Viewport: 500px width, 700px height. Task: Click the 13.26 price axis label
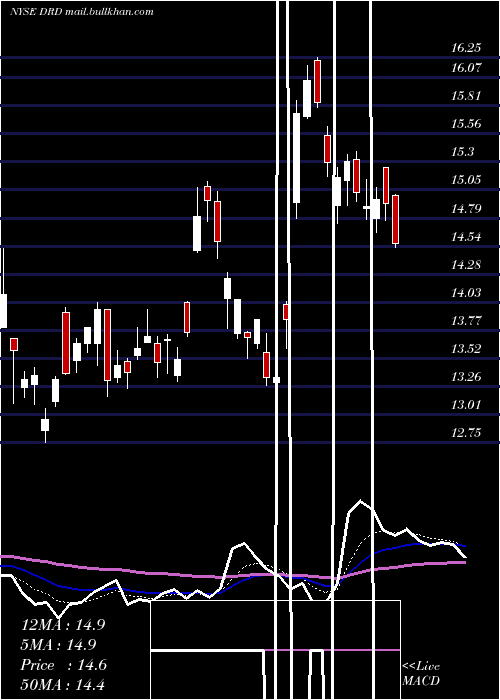pos(466,377)
